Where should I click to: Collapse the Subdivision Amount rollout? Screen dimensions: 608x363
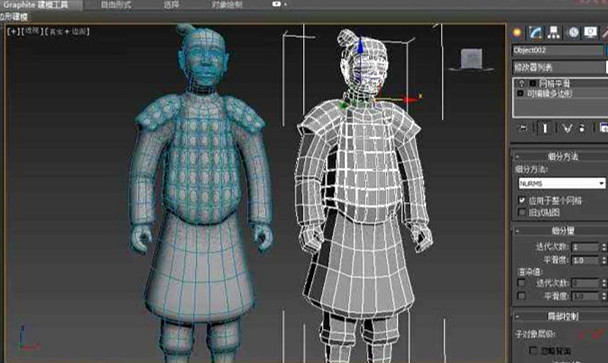(x=561, y=231)
